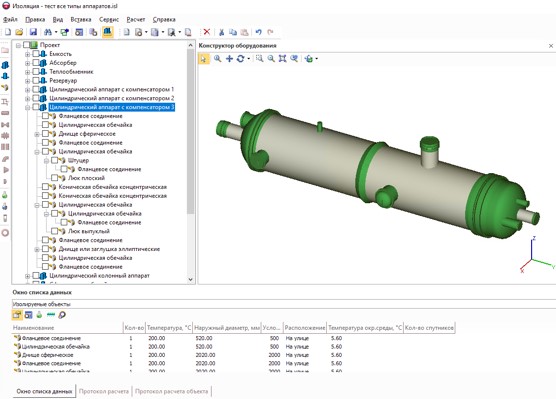Screen dimensions: 556x399
Task: Click the Расположение column header
Action: (305, 328)
